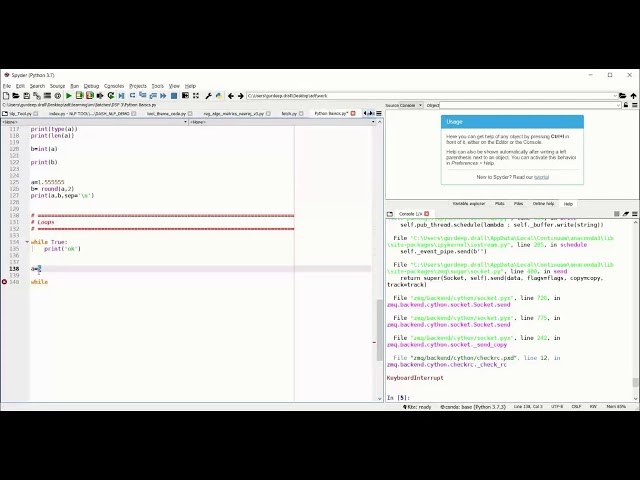Image resolution: width=640 pixels, height=480 pixels.
Task: Open Help pane options menu icon
Action: click(x=635, y=105)
